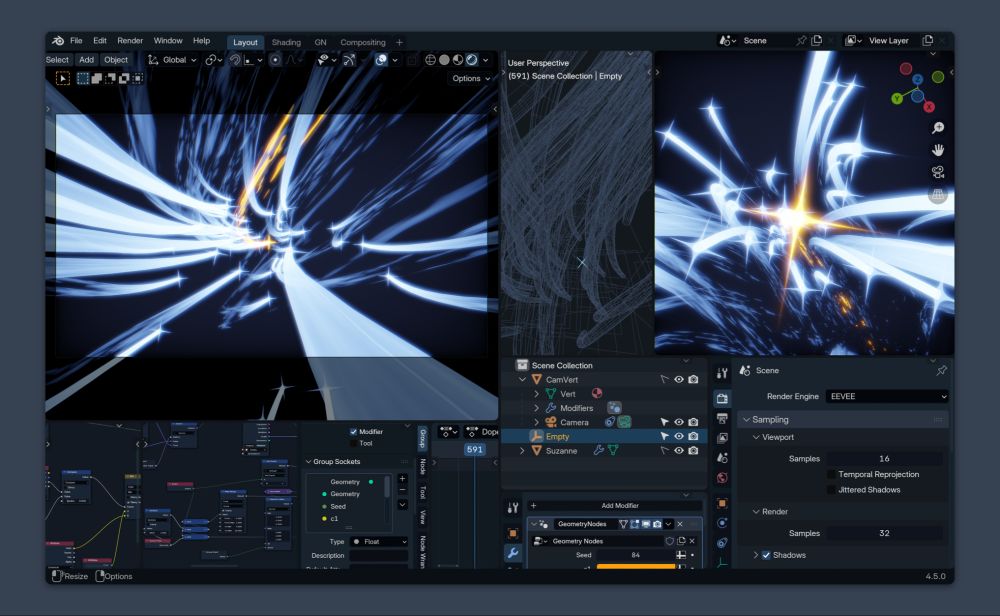Add a new workspace with plus button

click(399, 42)
